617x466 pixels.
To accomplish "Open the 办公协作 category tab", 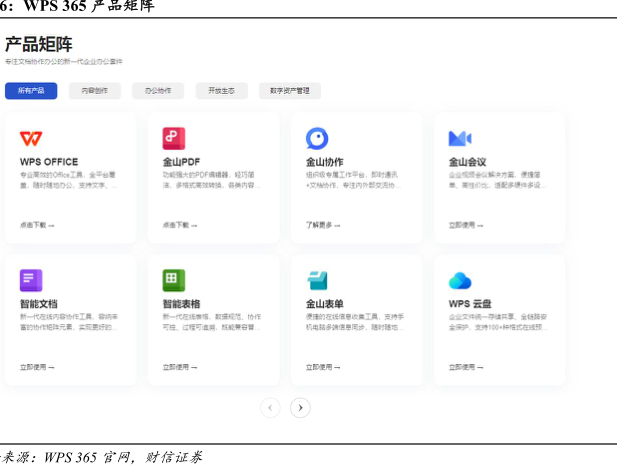I will point(158,91).
